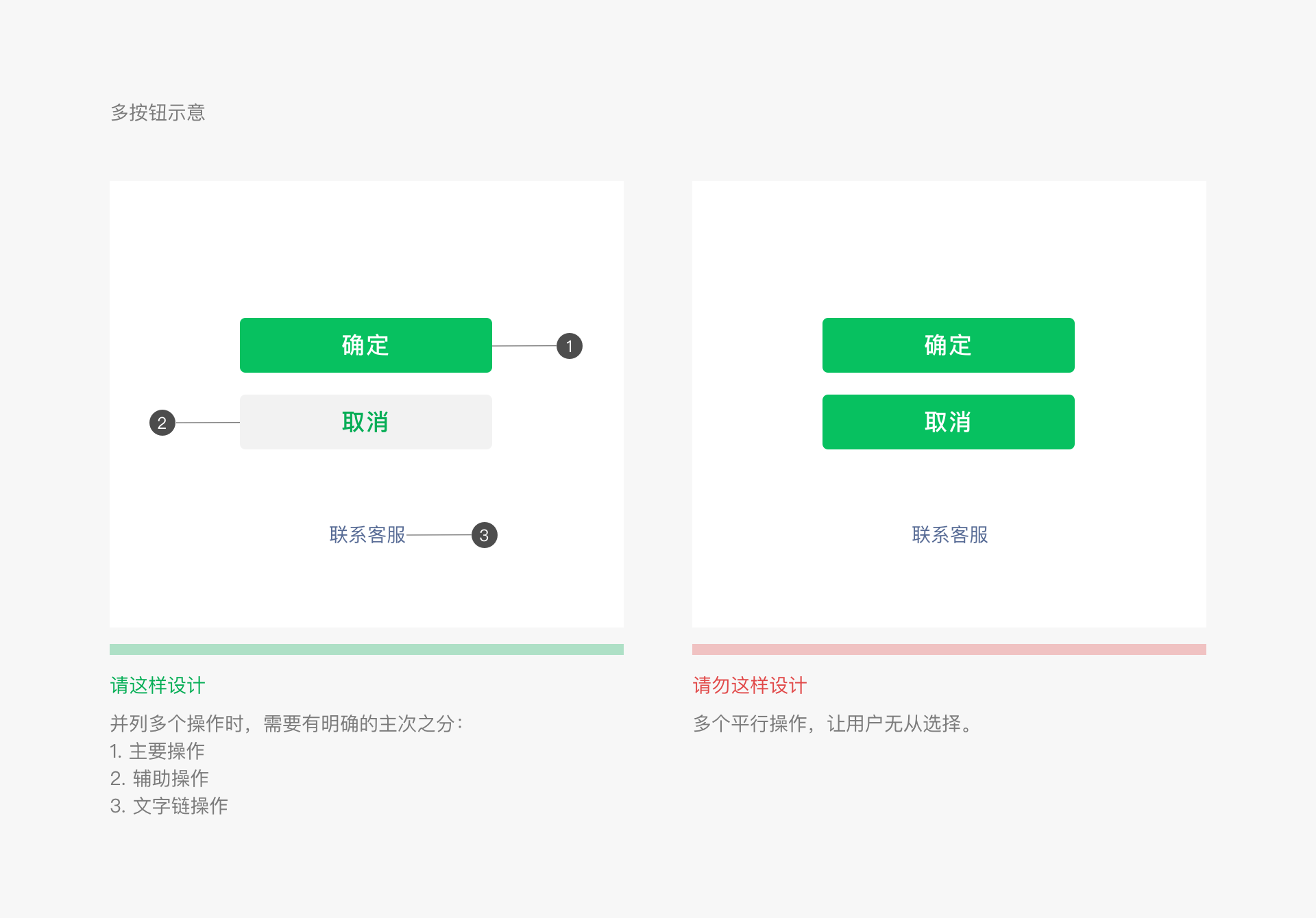Click the green indicator bar under left example
The height and width of the screenshot is (918, 1316).
(366, 648)
